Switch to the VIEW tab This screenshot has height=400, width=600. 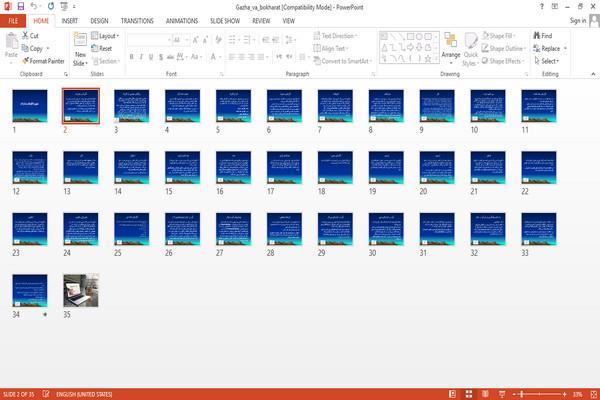[x=289, y=21]
